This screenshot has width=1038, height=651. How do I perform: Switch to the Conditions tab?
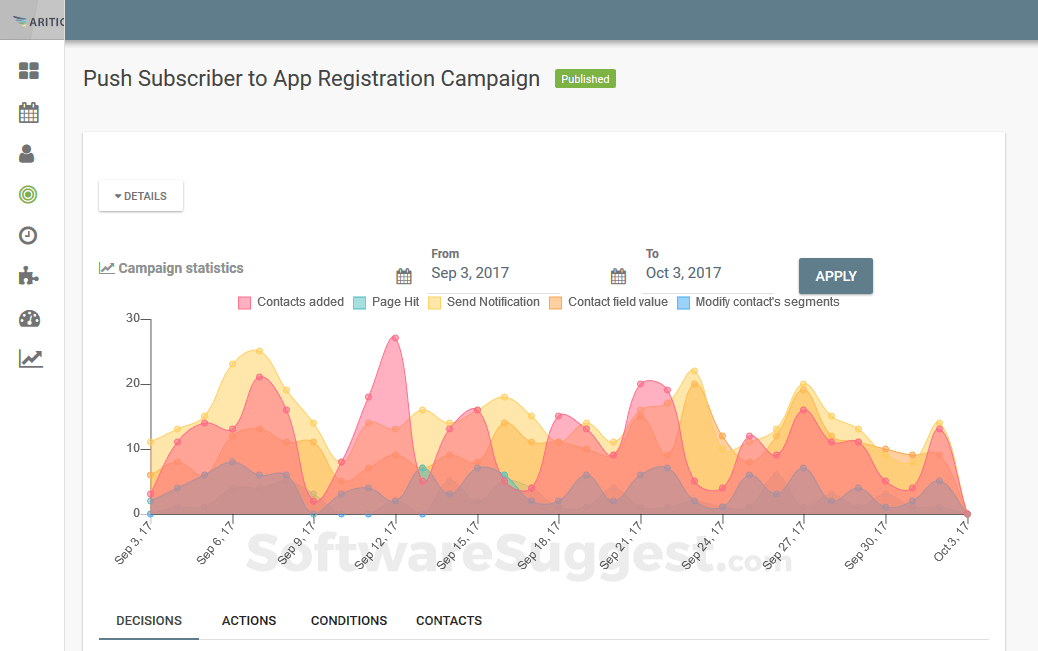[x=349, y=621]
